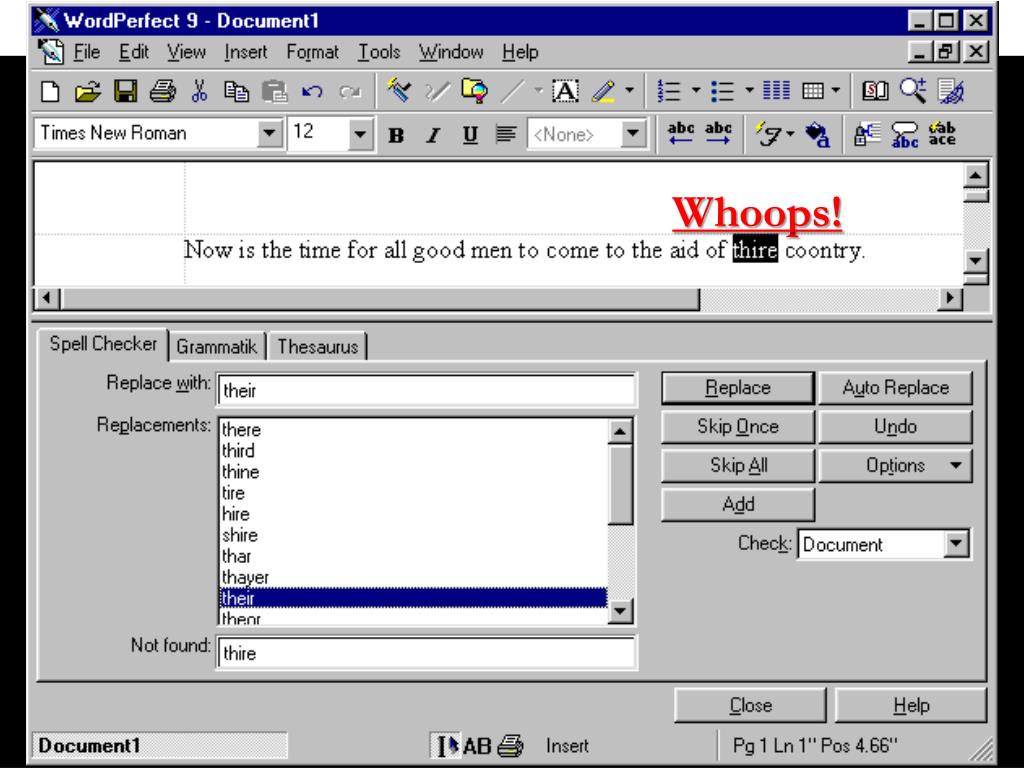This screenshot has height=768, width=1024.
Task: Open a file with the folder icon
Action: click(x=88, y=91)
